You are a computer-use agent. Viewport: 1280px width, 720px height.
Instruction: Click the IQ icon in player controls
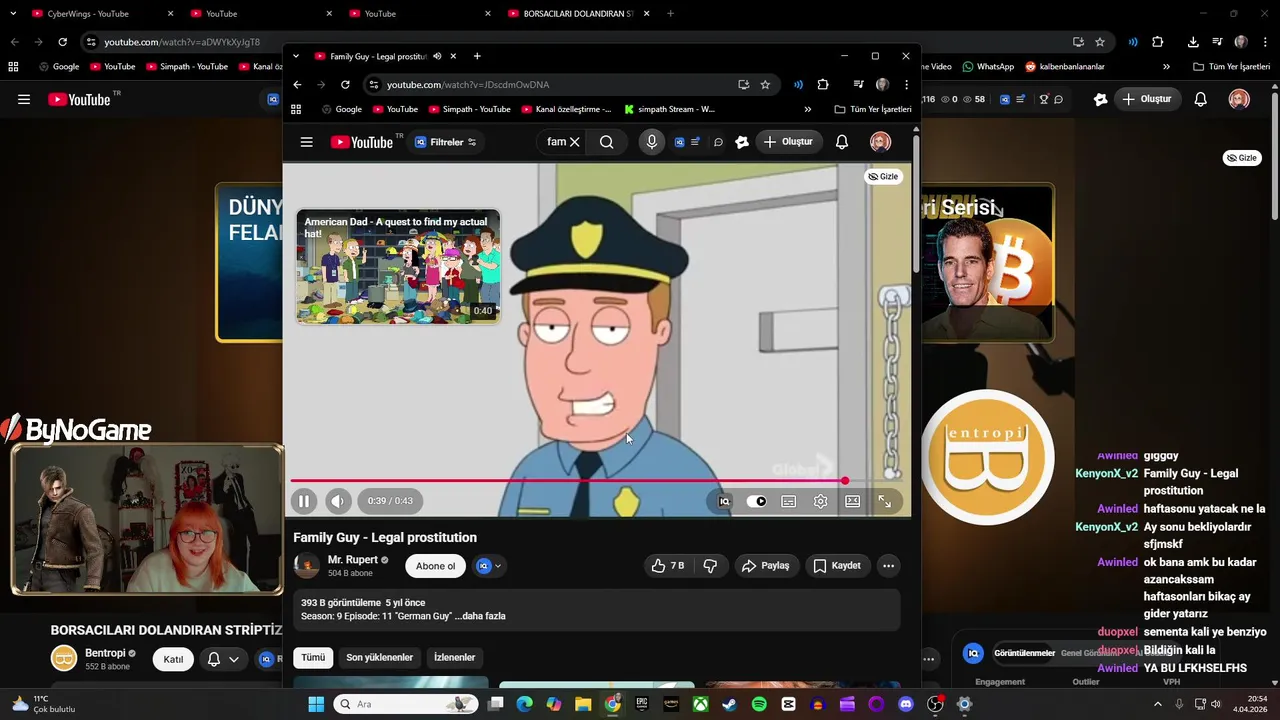[x=725, y=502]
